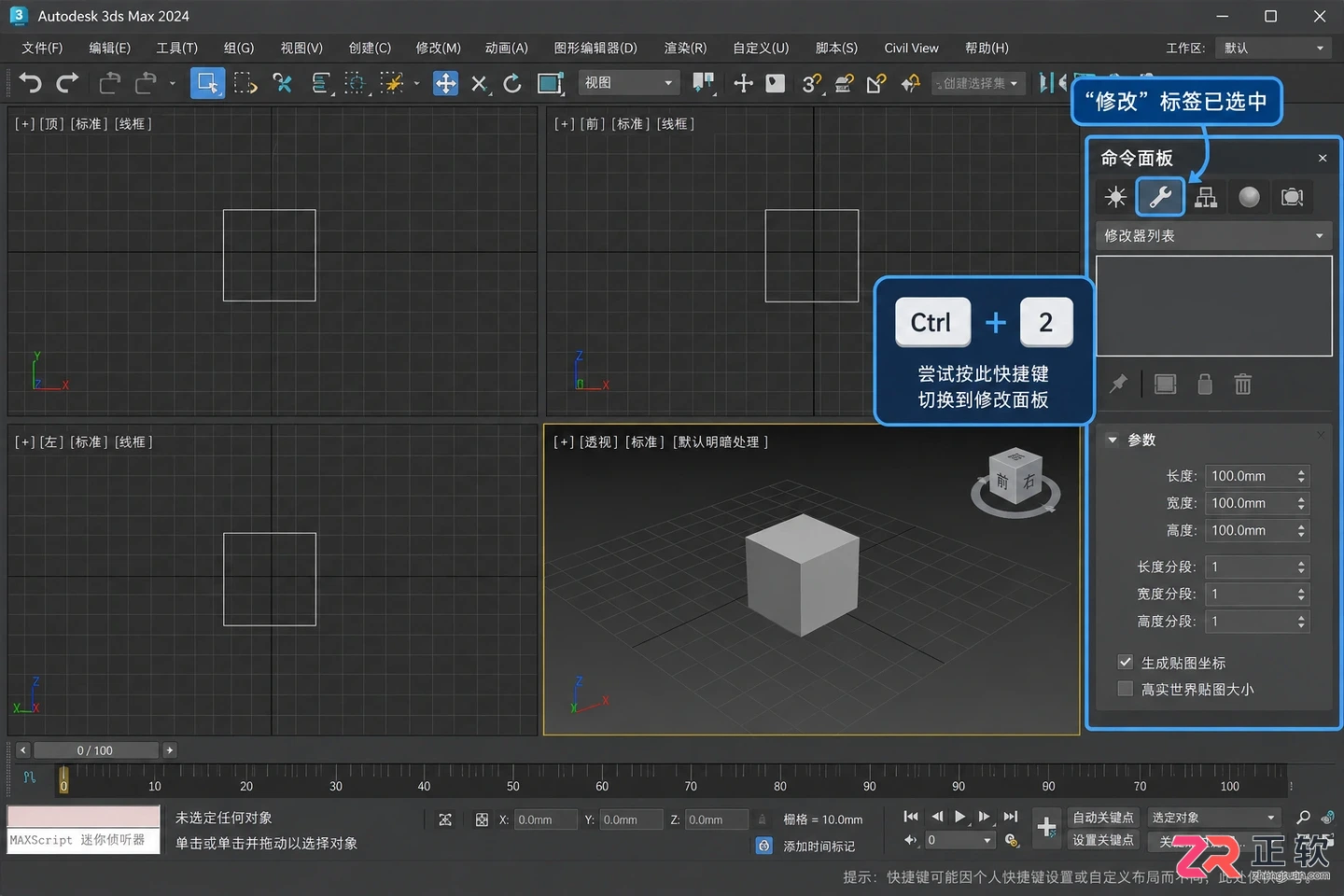This screenshot has height=896, width=1344.
Task: Adjust the 高度 spinner arrows
Action: point(1301,530)
